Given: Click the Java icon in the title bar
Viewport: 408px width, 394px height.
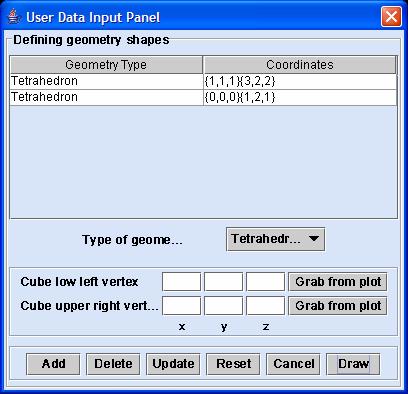Looking at the screenshot, I should [x=14, y=17].
